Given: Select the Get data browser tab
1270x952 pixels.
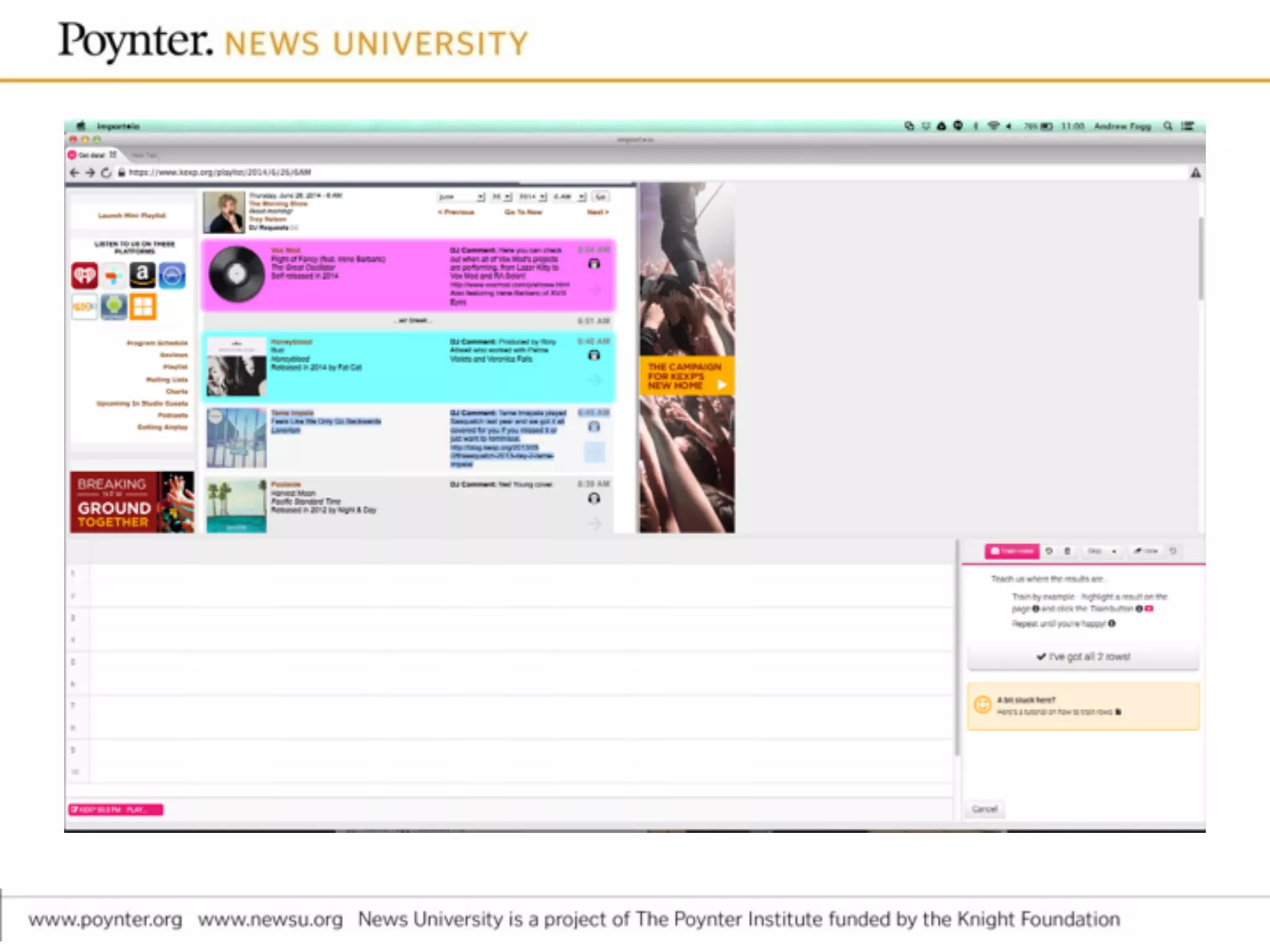Looking at the screenshot, I should pyautogui.click(x=92, y=155).
